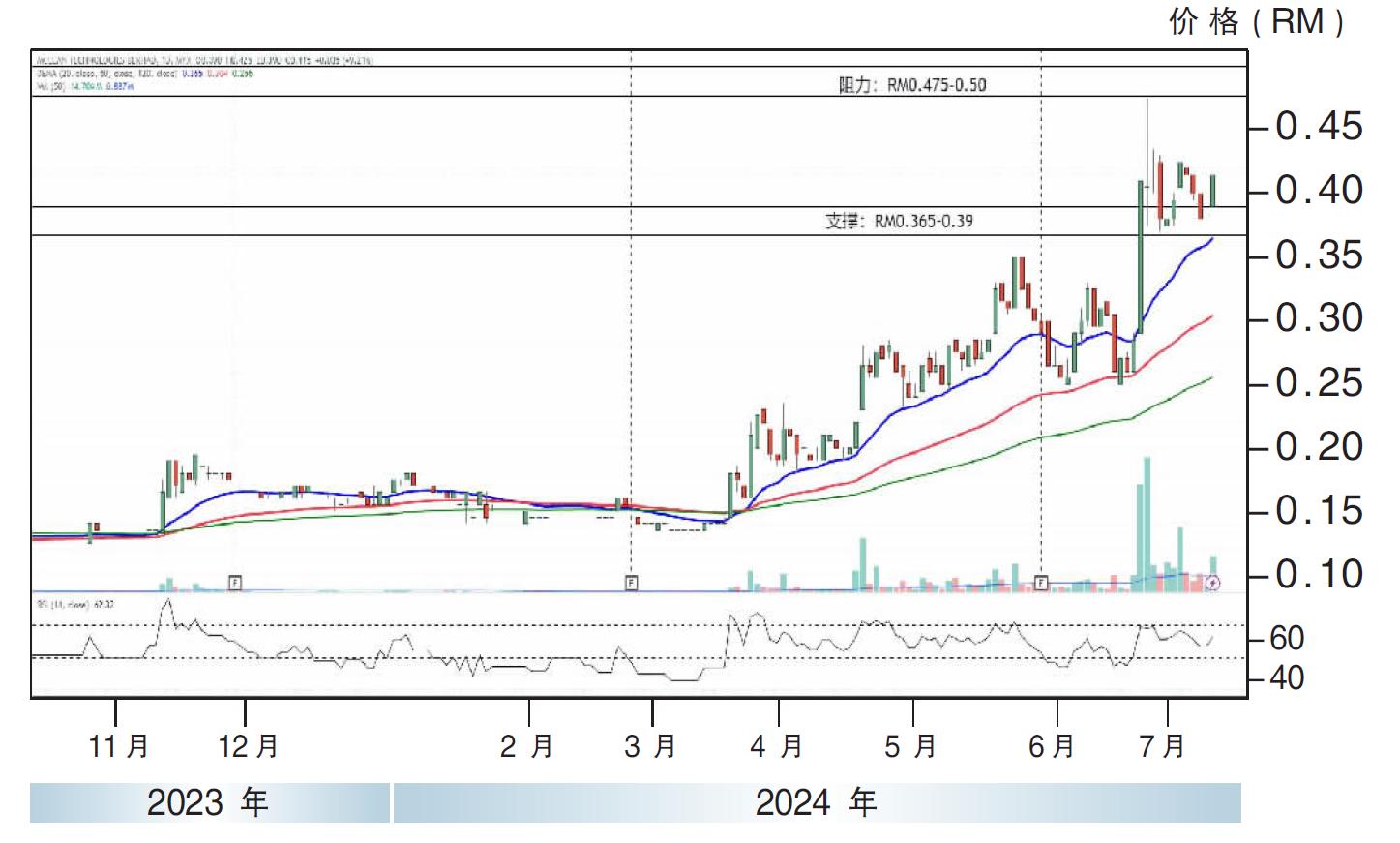Viewport: 1400px width, 843px height.
Task: Click the 0.40 price axis label
Action: 1319,191
